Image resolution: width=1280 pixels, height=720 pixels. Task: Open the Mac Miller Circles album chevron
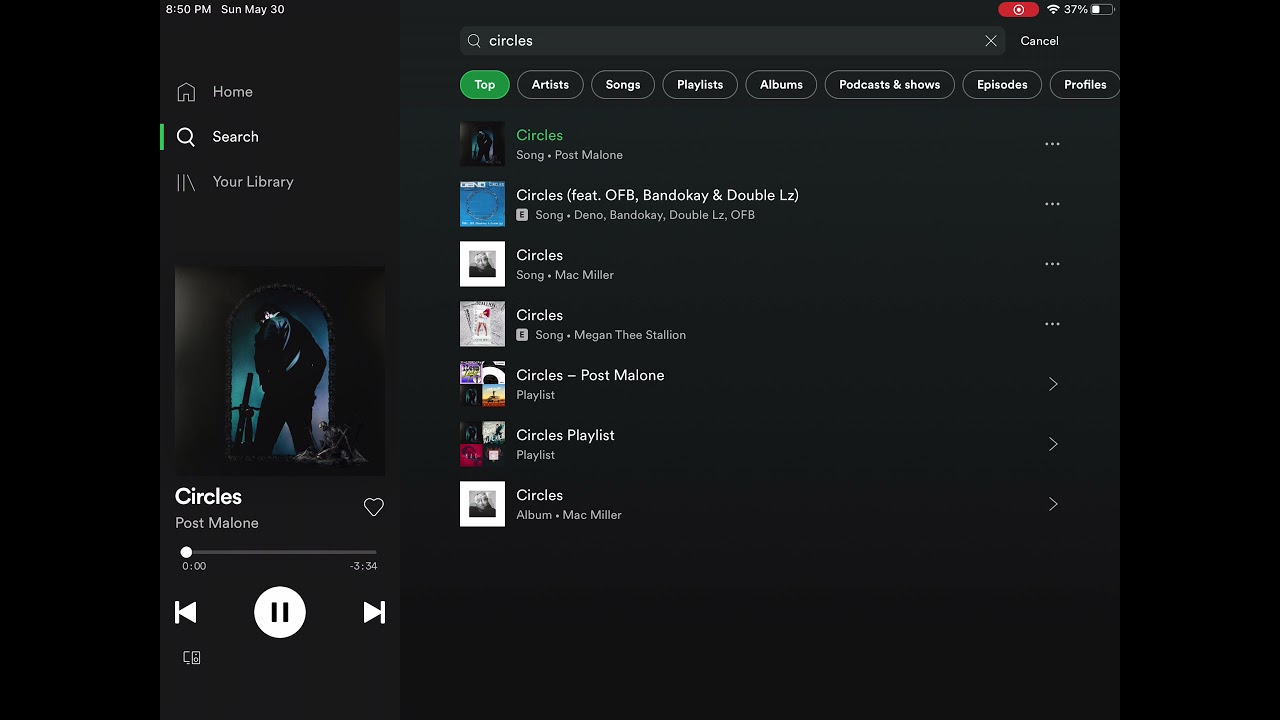pyautogui.click(x=1053, y=504)
